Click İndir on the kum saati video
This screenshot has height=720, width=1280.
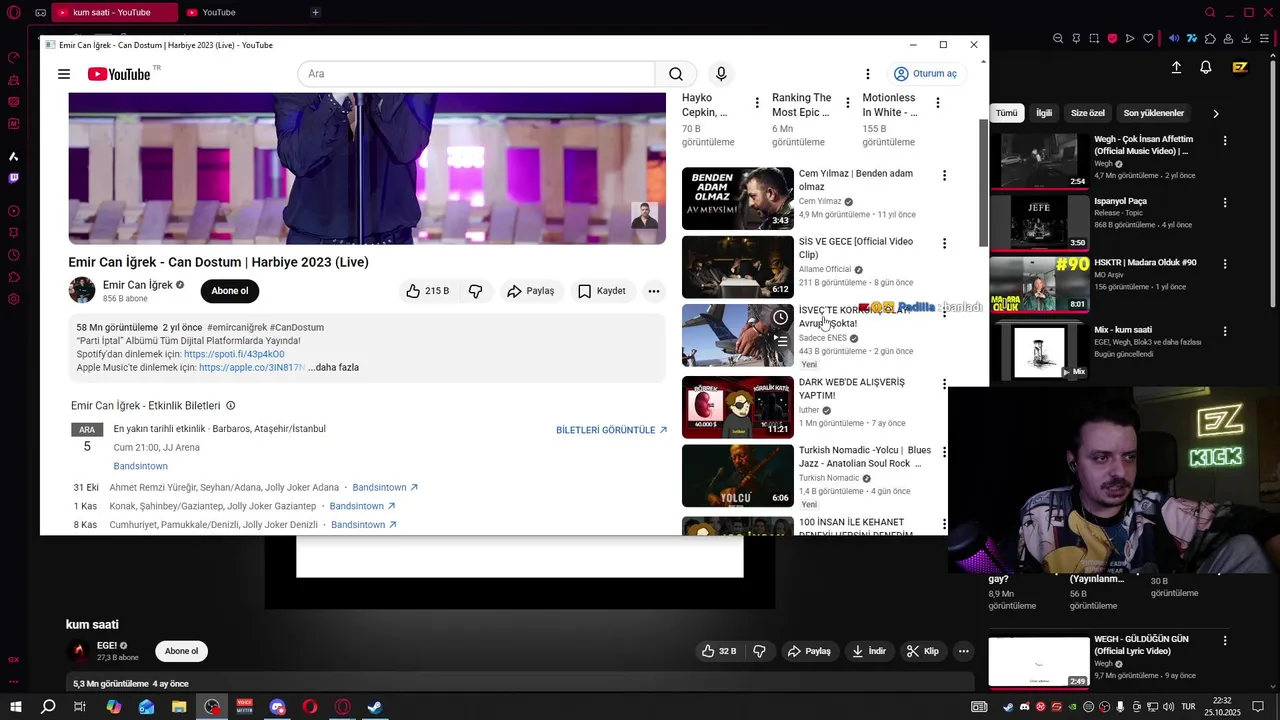pyautogui.click(x=868, y=651)
